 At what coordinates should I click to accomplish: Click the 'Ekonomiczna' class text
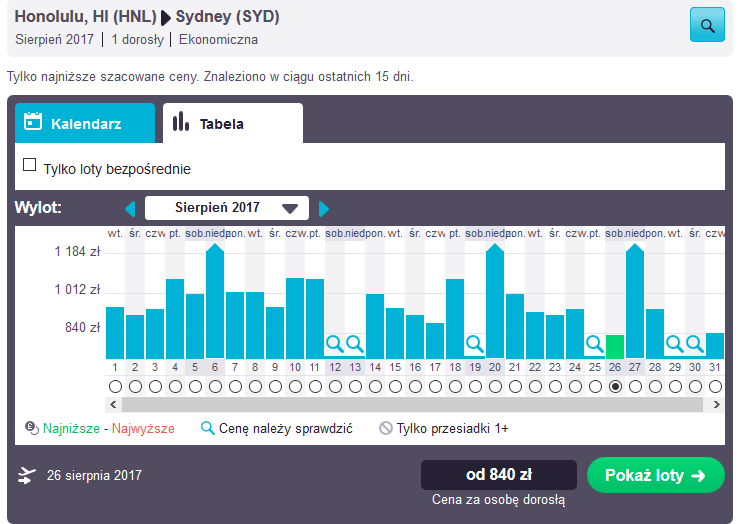point(218,40)
